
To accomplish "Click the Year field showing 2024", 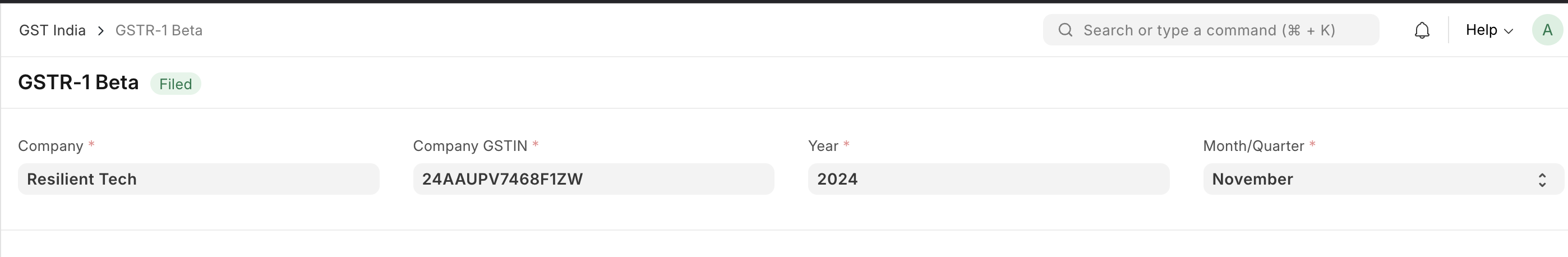I will (x=989, y=179).
